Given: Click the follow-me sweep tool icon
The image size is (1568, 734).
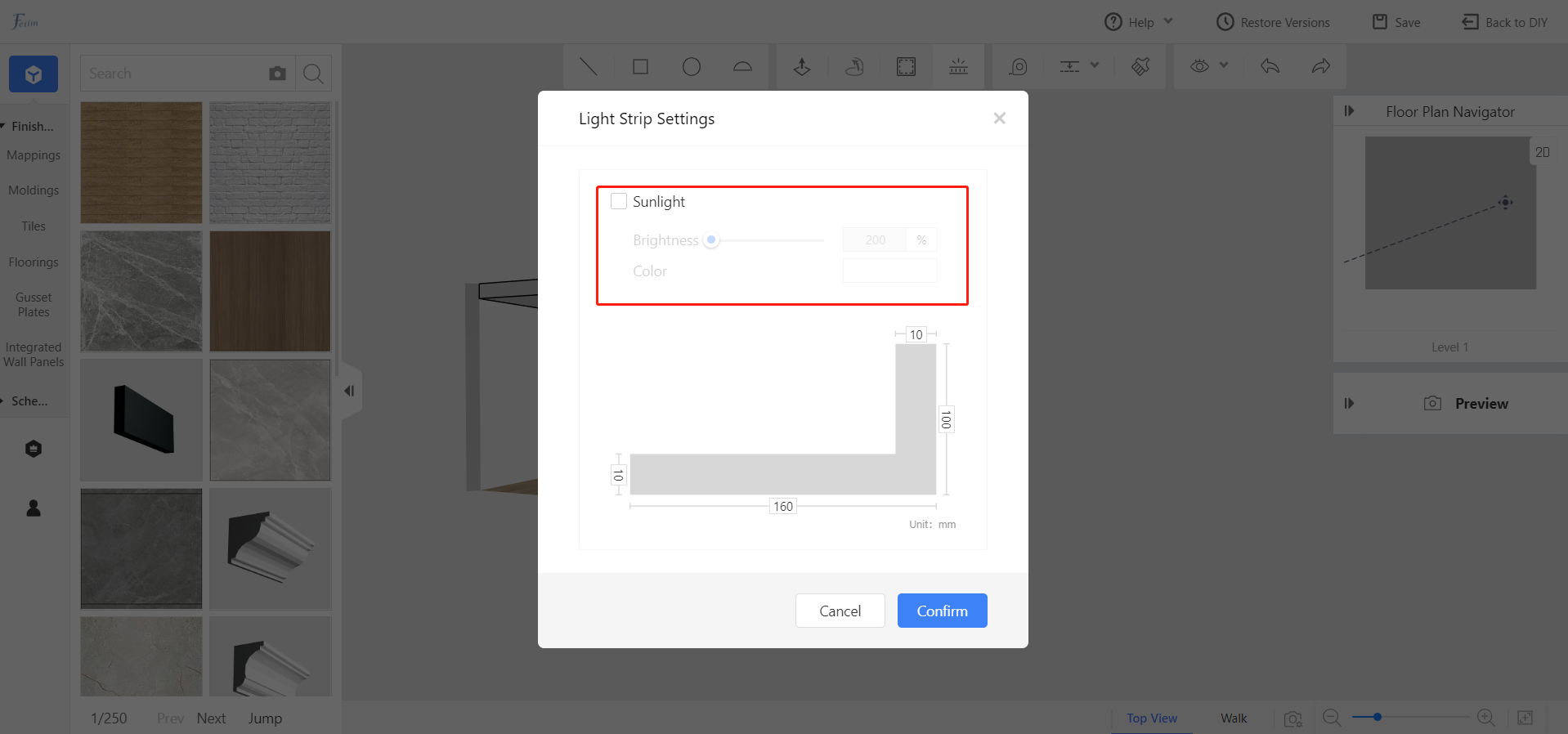Looking at the screenshot, I should click(x=854, y=66).
